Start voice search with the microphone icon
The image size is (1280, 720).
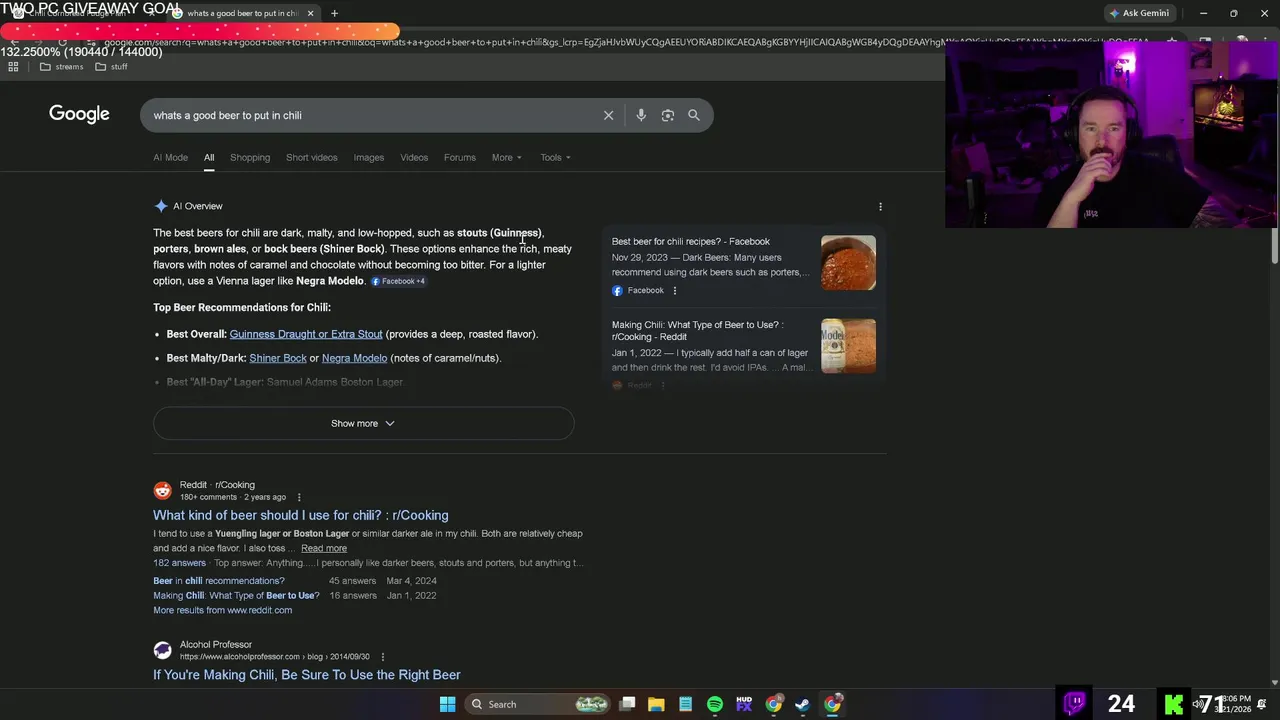[x=641, y=115]
